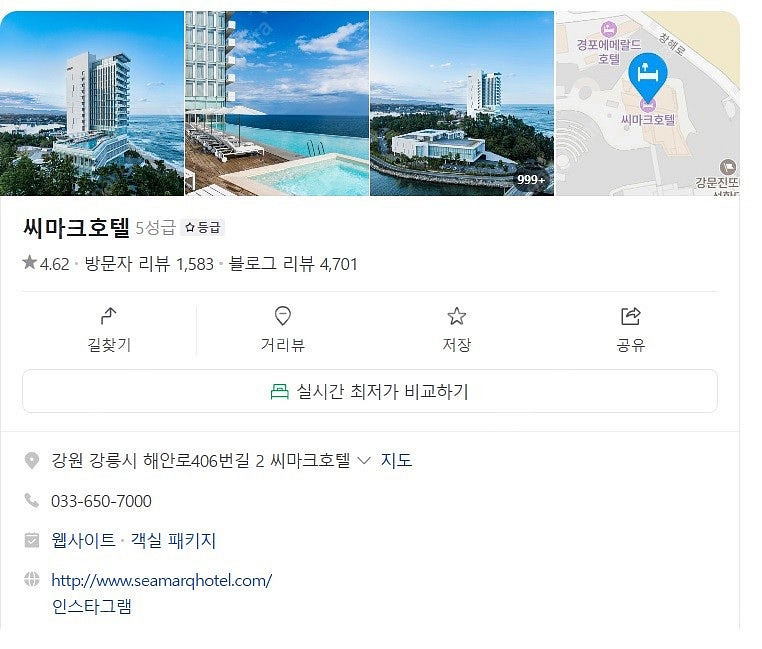Click the 경포에메랄드호텔 marker on the map

608,29
